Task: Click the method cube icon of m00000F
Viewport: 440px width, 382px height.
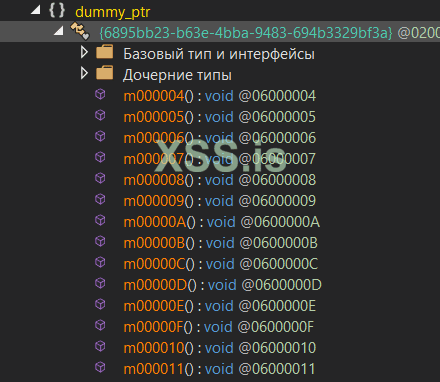Action: click(x=100, y=325)
